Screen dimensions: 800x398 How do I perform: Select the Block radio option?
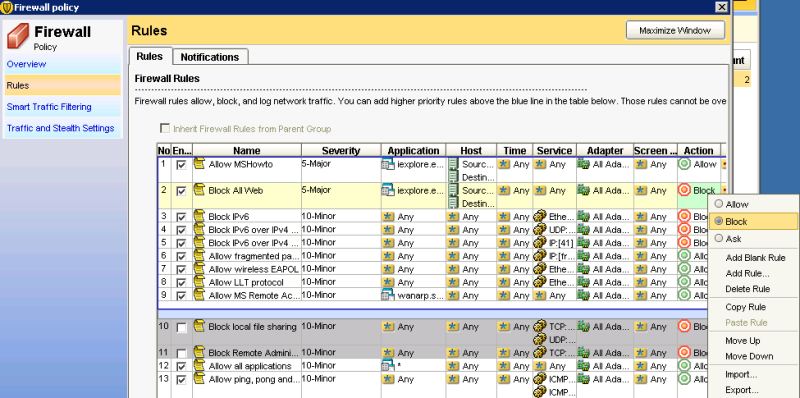(x=718, y=221)
